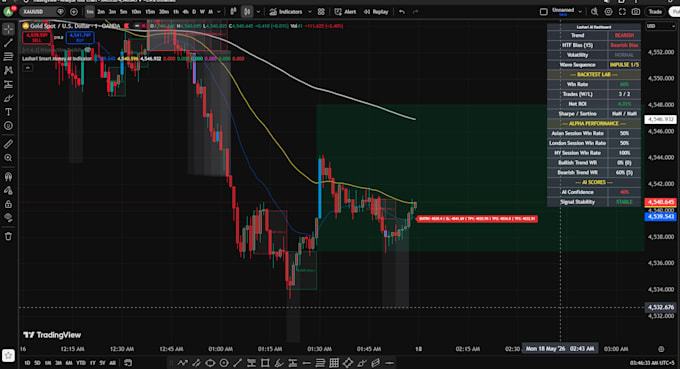680x369 pixels.
Task: Click the BEARISH trend value in dashboard
Action: (x=624, y=35)
